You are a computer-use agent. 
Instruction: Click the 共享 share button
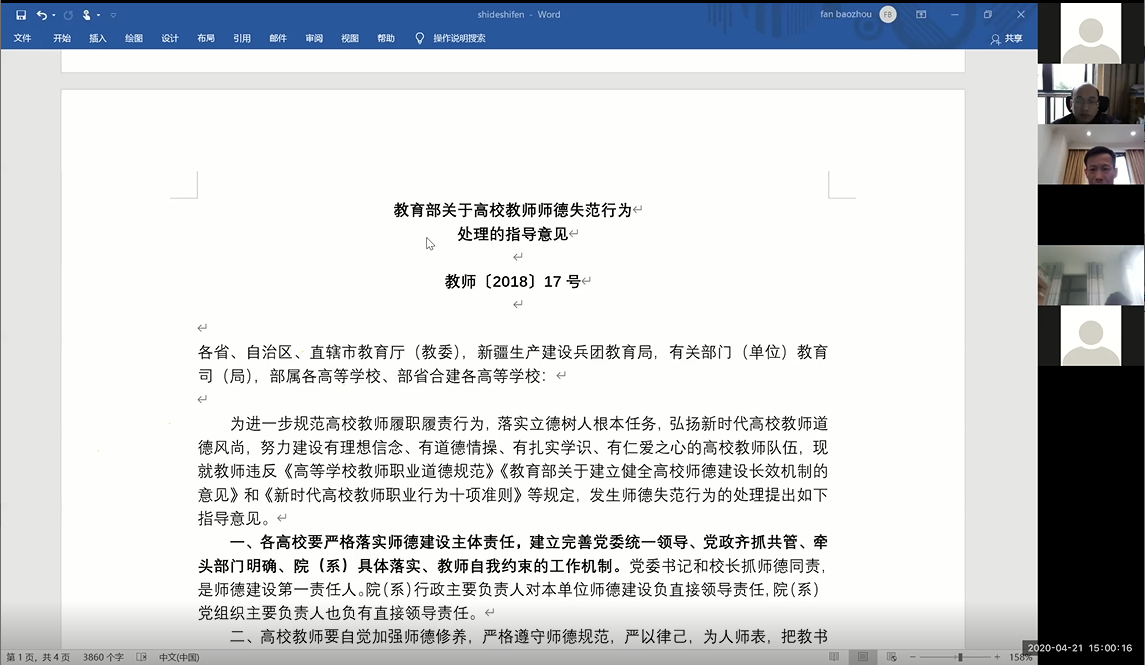point(1006,39)
